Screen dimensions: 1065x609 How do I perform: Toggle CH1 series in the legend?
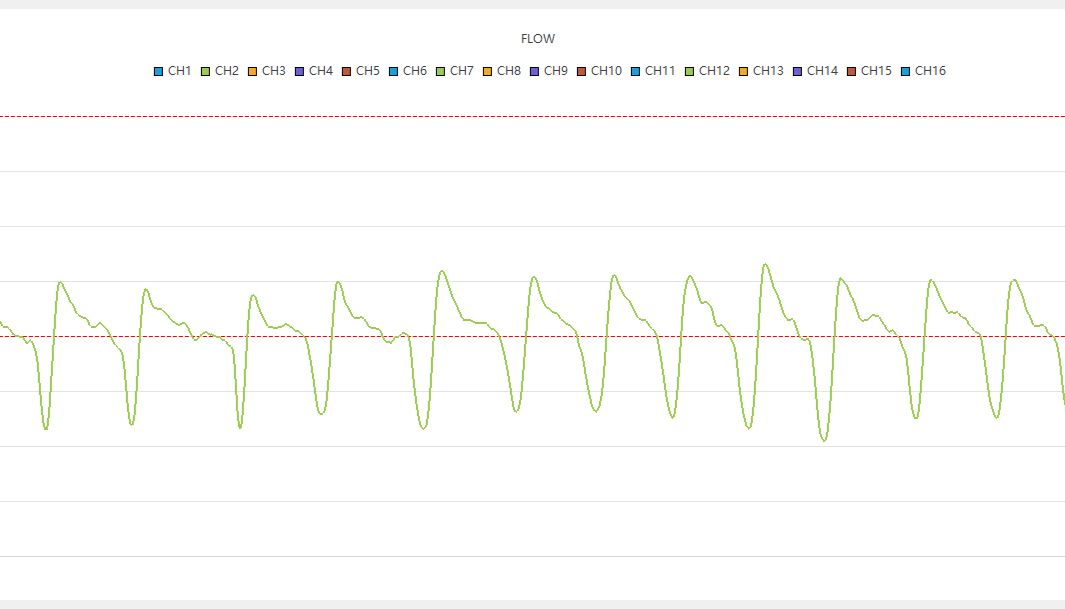(x=172, y=71)
